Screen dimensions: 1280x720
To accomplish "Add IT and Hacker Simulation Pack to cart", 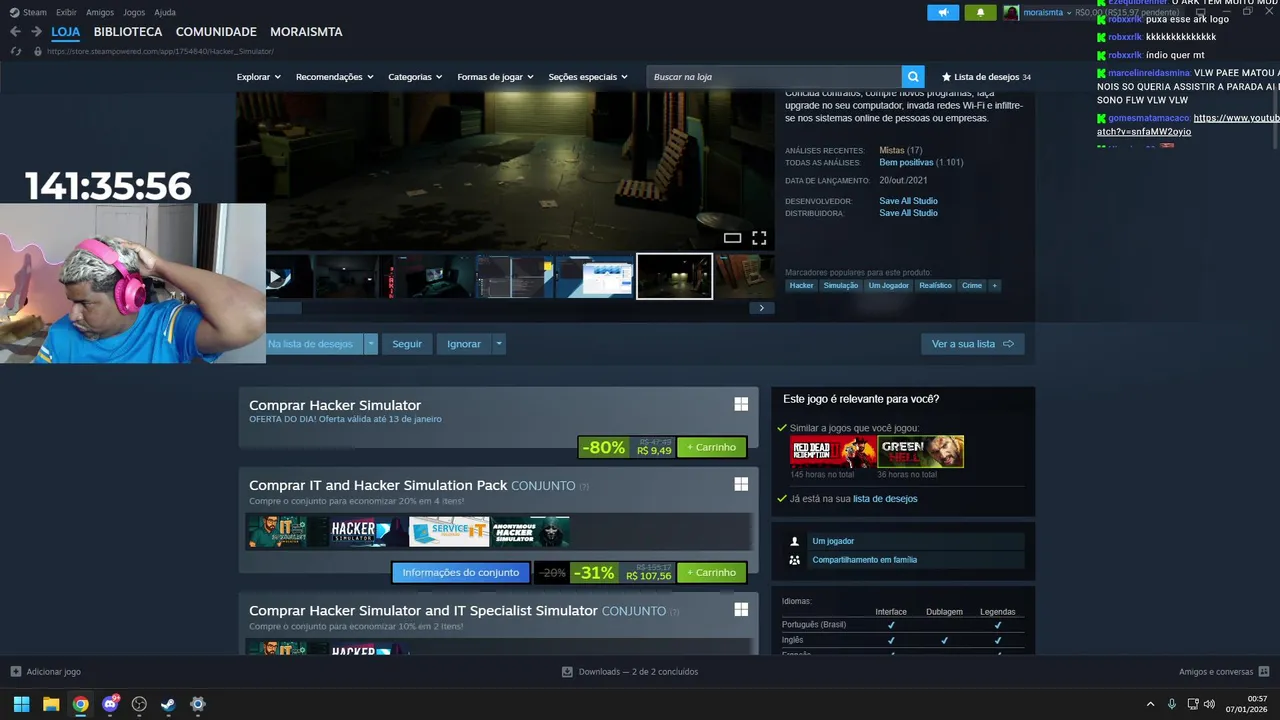I will tap(712, 573).
